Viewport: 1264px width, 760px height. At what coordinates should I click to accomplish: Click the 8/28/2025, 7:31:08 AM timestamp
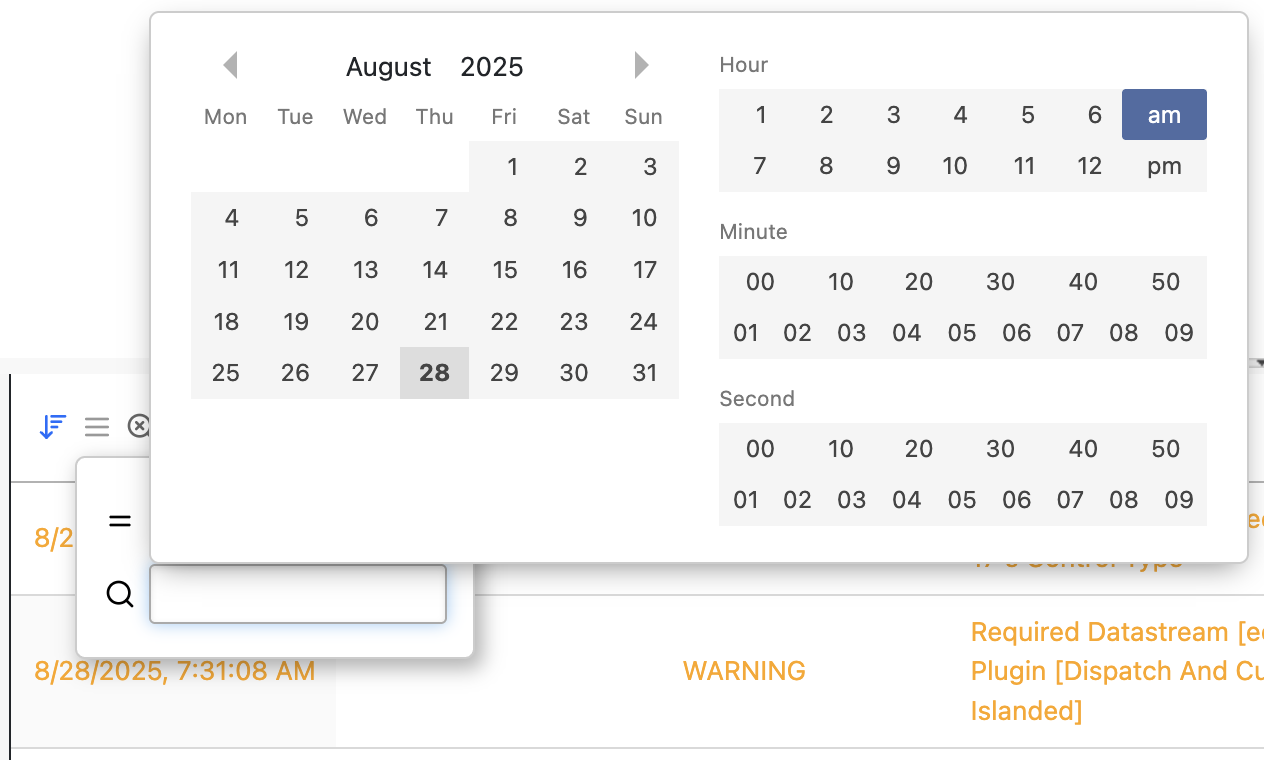point(175,671)
